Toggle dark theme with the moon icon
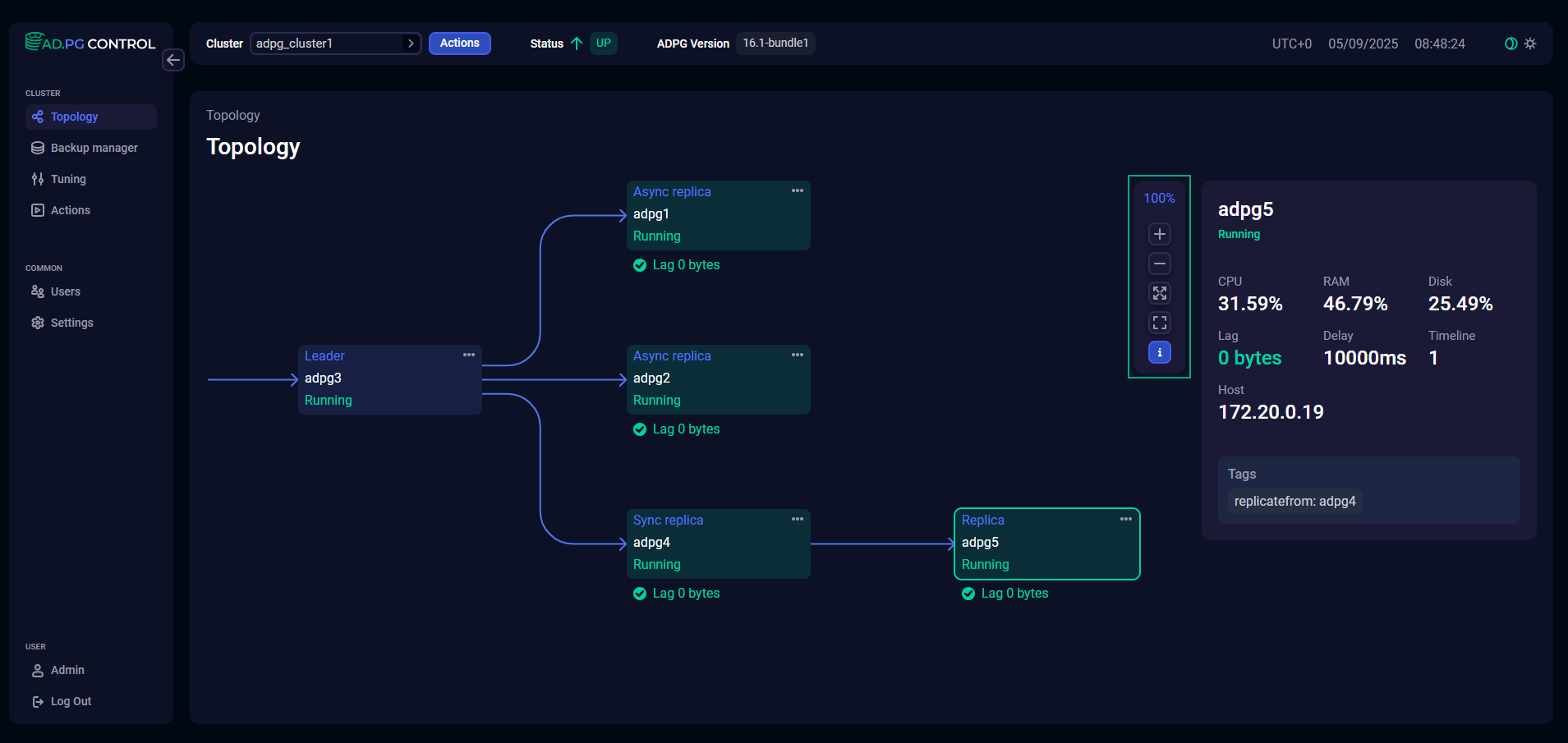This screenshot has height=743, width=1568. [x=1511, y=44]
